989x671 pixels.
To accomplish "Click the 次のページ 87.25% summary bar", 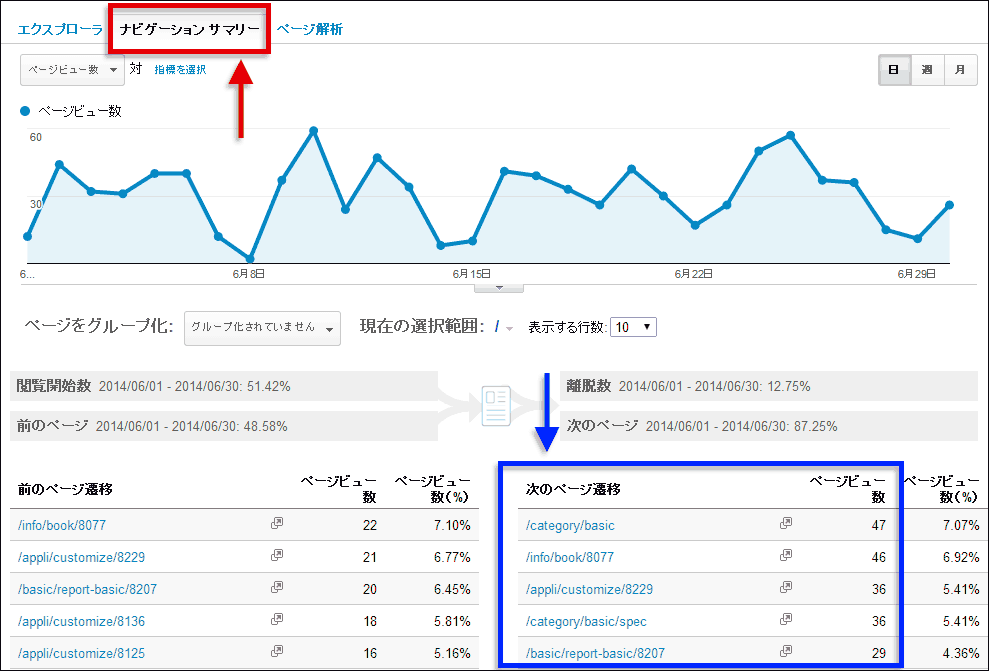I will [x=769, y=426].
